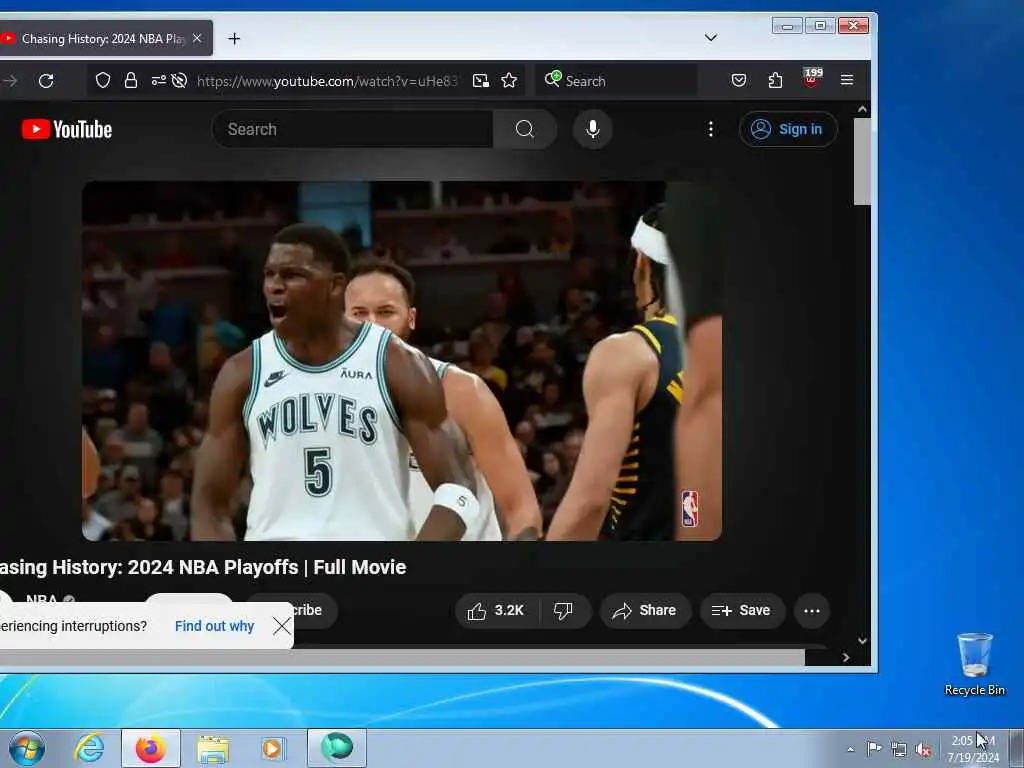The height and width of the screenshot is (768, 1024).
Task: Select the Chasing History: 2024 NBA tab
Action: pos(104,39)
